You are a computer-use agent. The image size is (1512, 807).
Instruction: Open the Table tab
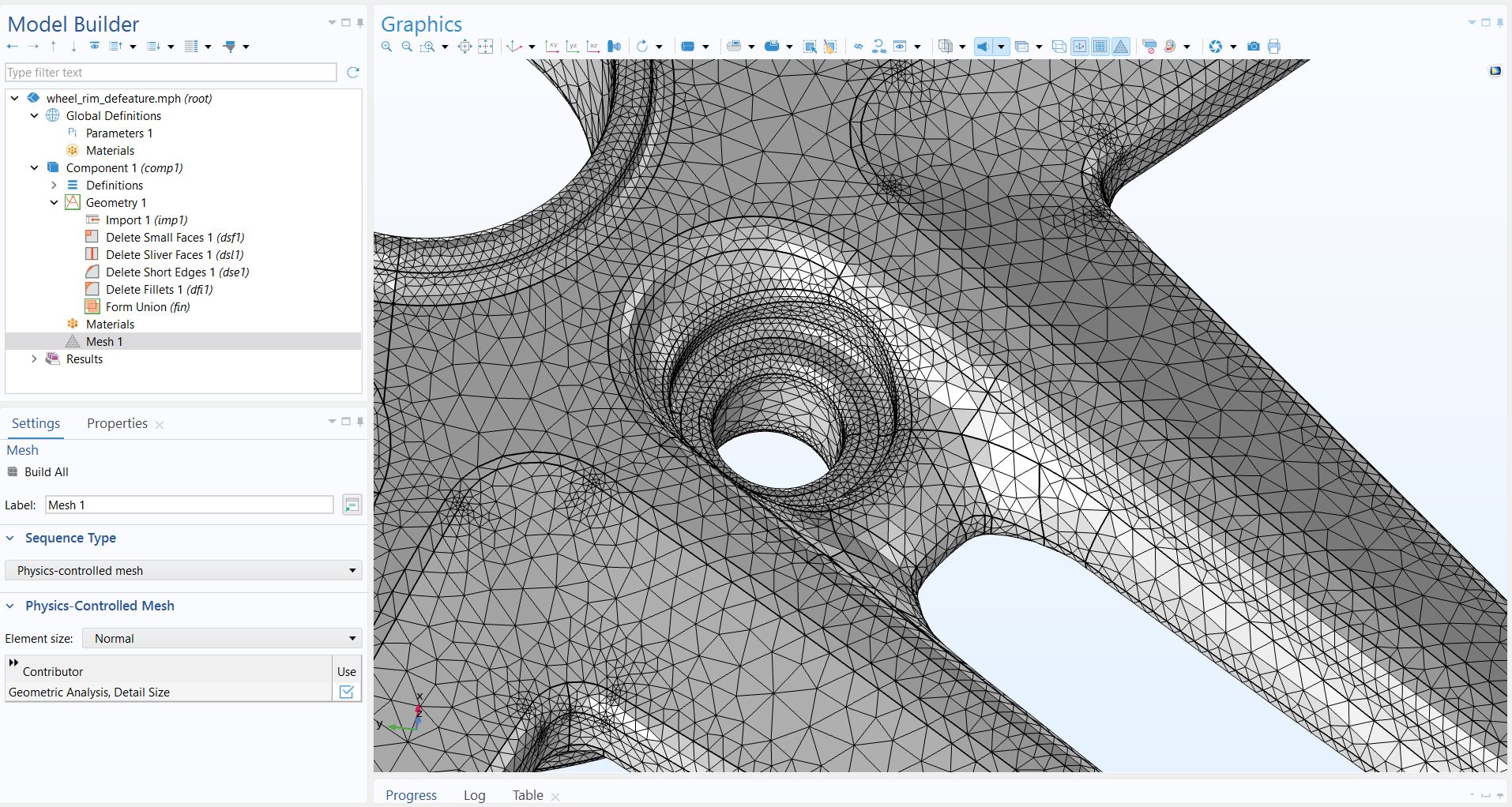coord(528,795)
